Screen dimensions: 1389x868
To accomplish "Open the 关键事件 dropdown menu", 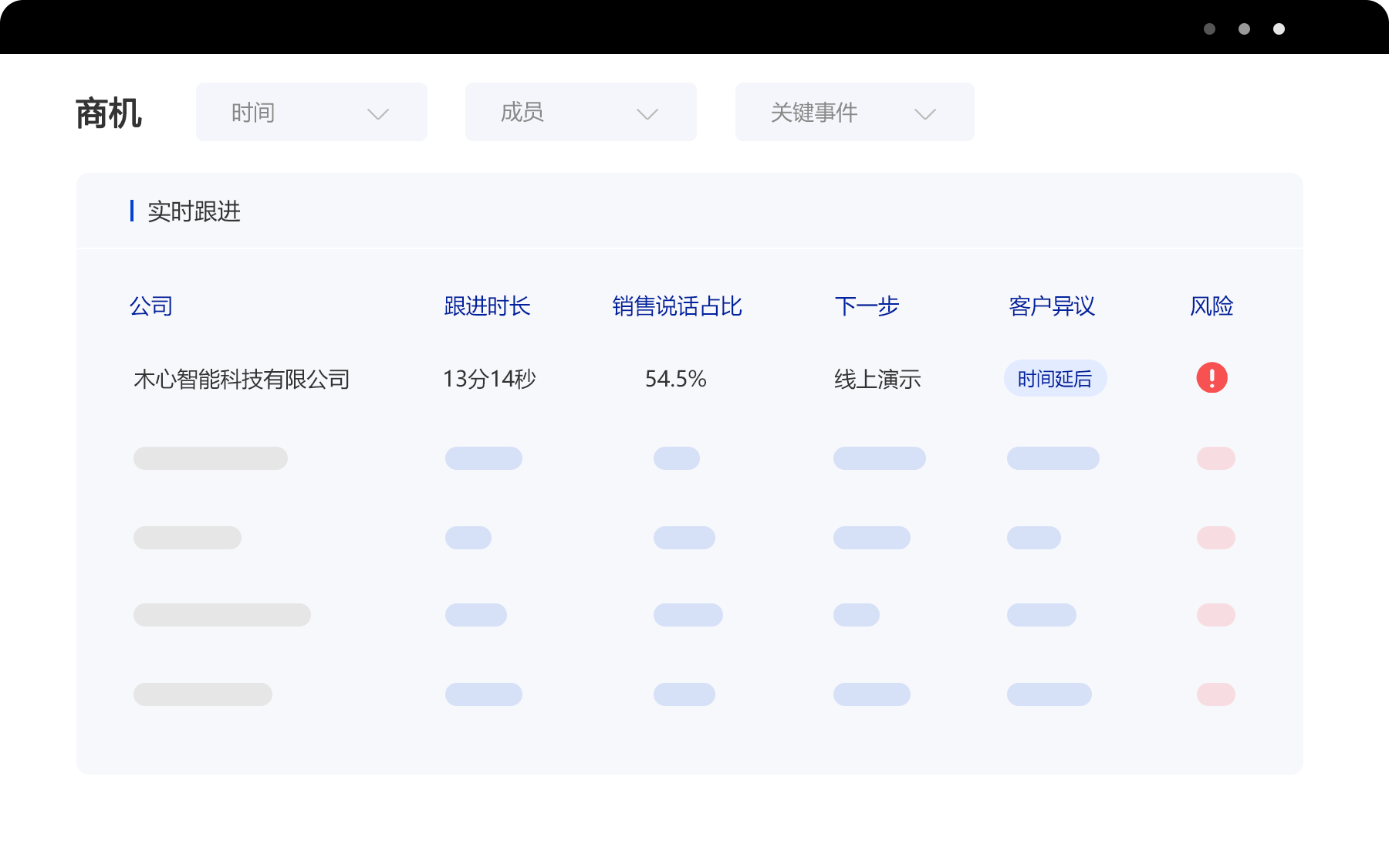I will [853, 113].
